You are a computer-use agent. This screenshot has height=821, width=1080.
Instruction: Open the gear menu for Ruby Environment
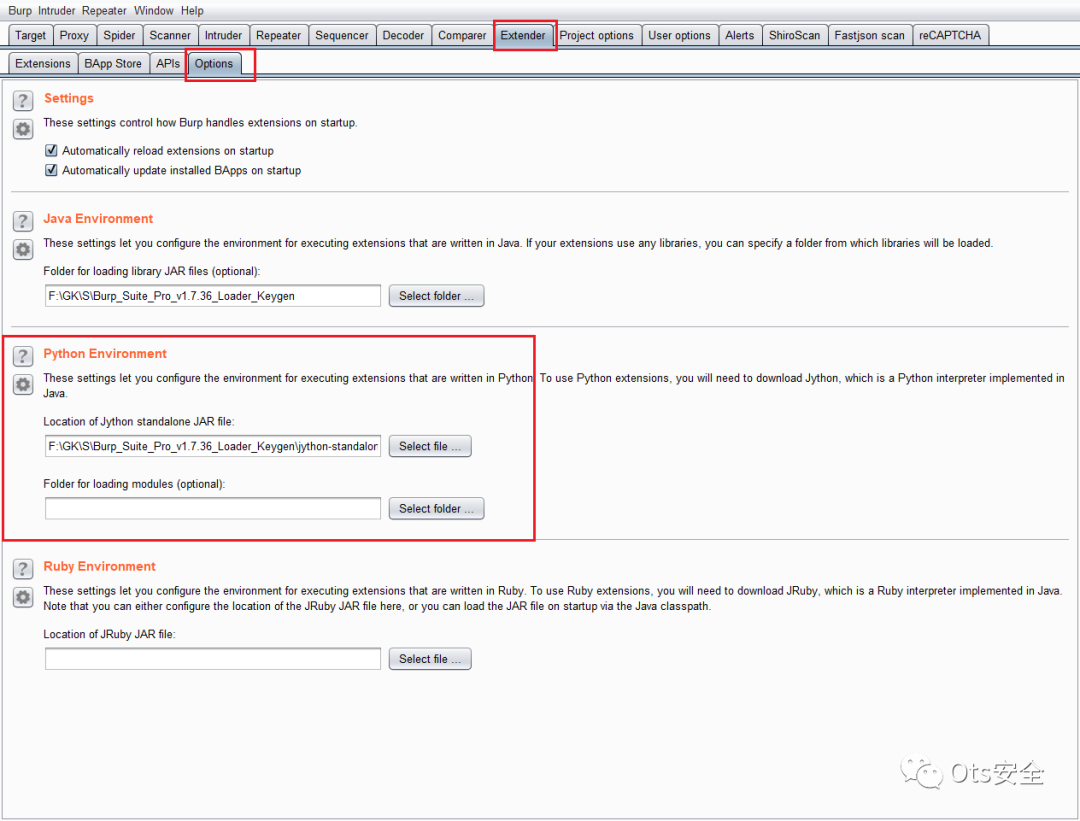point(23,597)
